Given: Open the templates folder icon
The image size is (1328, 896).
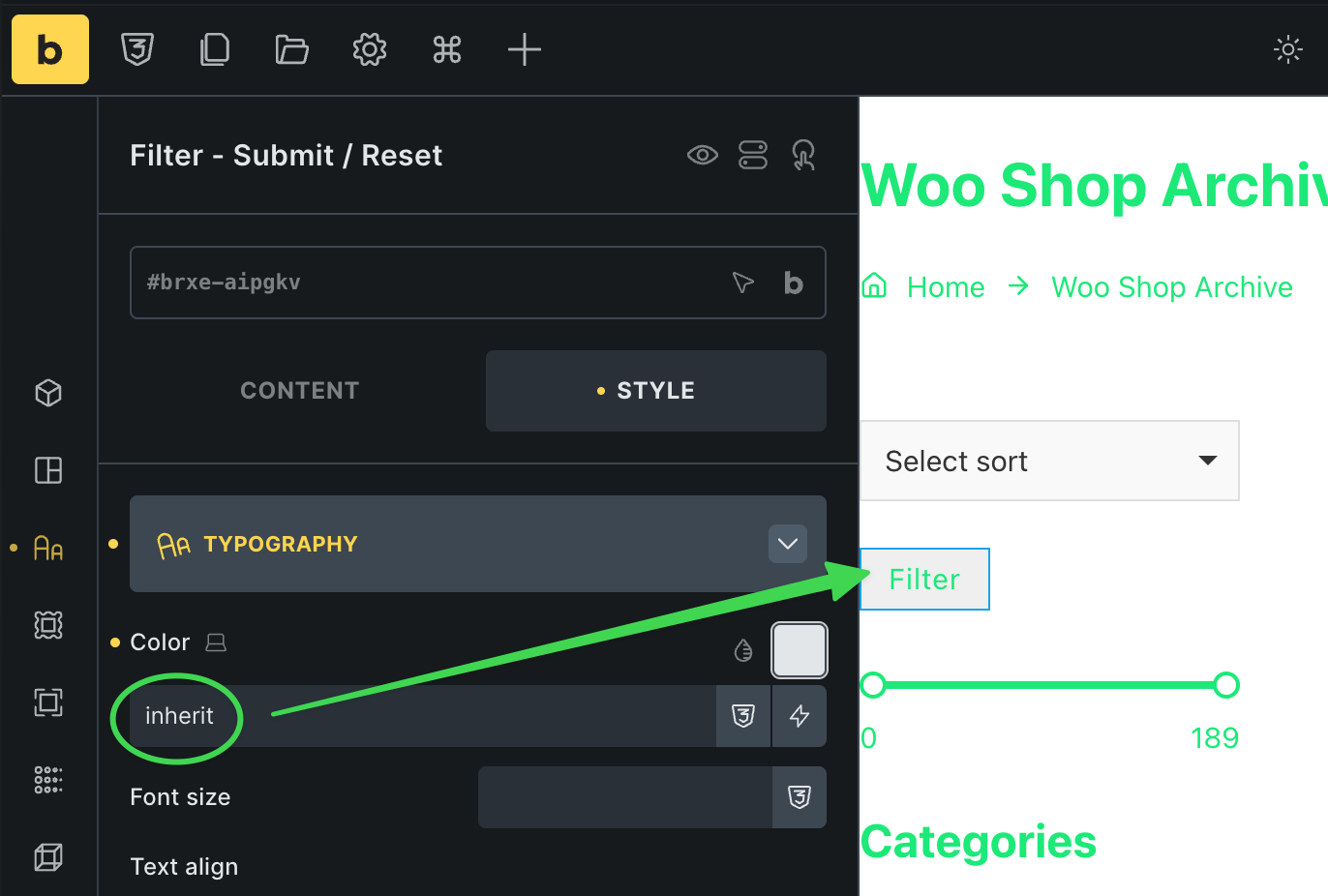Looking at the screenshot, I should click(291, 49).
